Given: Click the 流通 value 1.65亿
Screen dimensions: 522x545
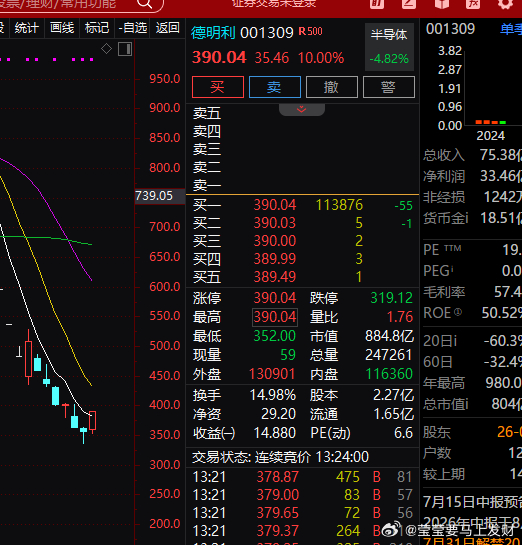Looking at the screenshot, I should click(x=393, y=414).
